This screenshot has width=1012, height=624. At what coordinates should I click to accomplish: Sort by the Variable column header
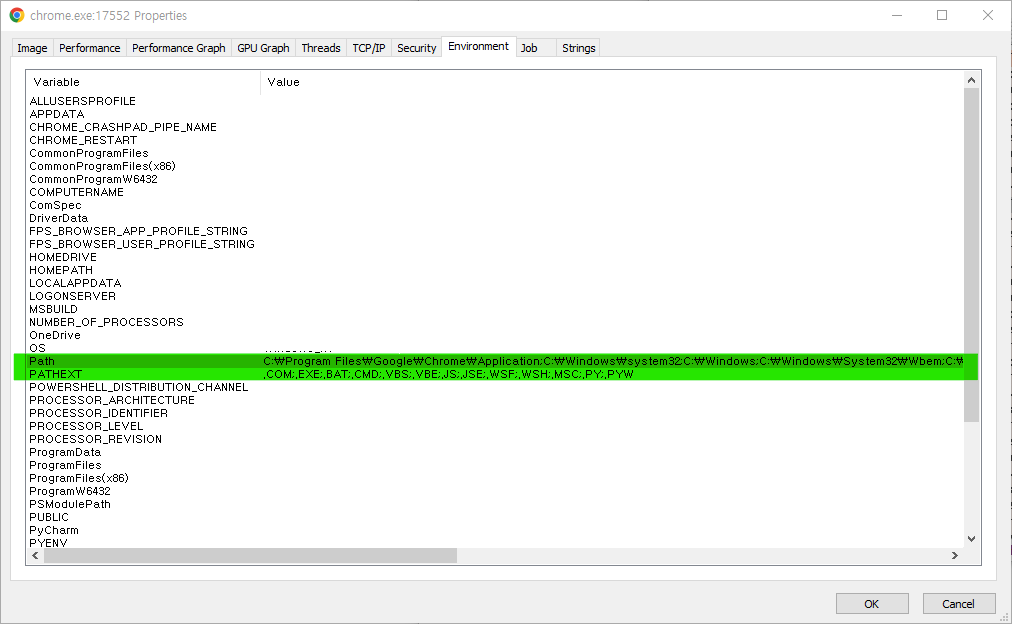click(143, 82)
